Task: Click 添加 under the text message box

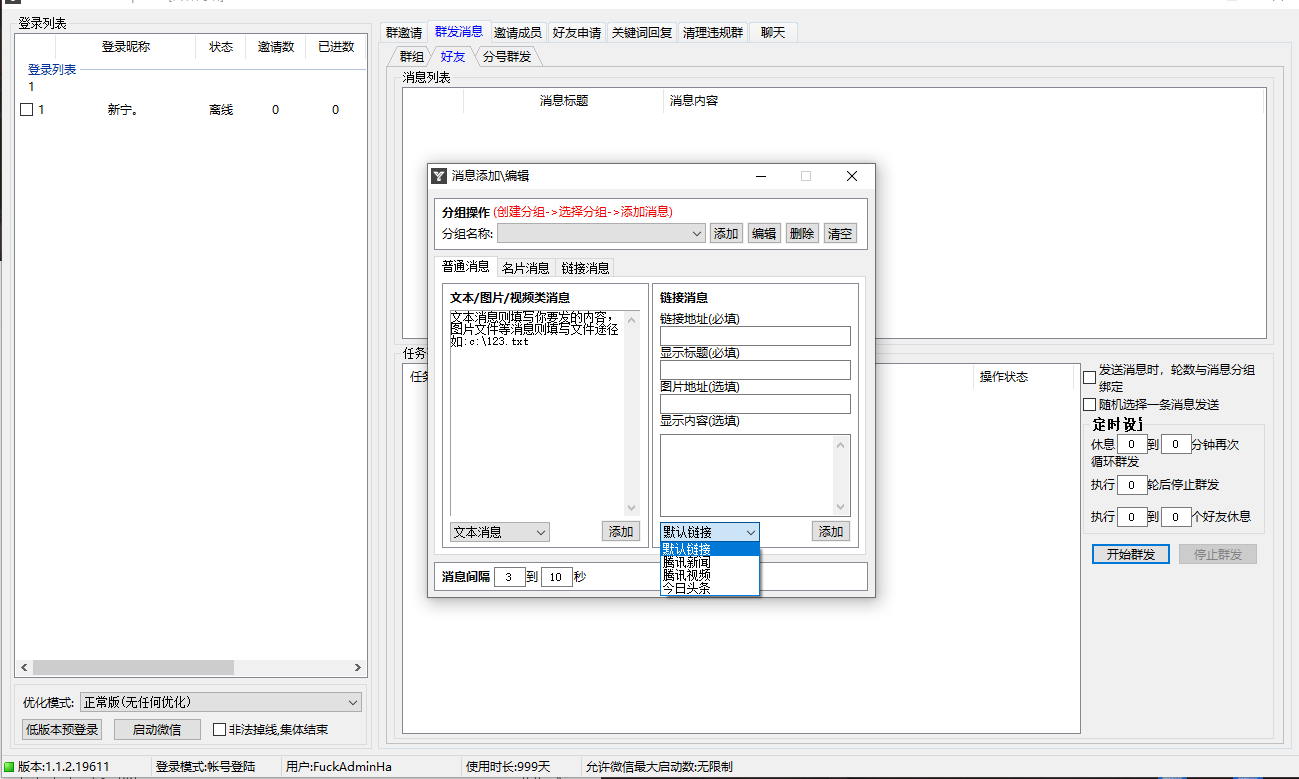Action: click(621, 532)
